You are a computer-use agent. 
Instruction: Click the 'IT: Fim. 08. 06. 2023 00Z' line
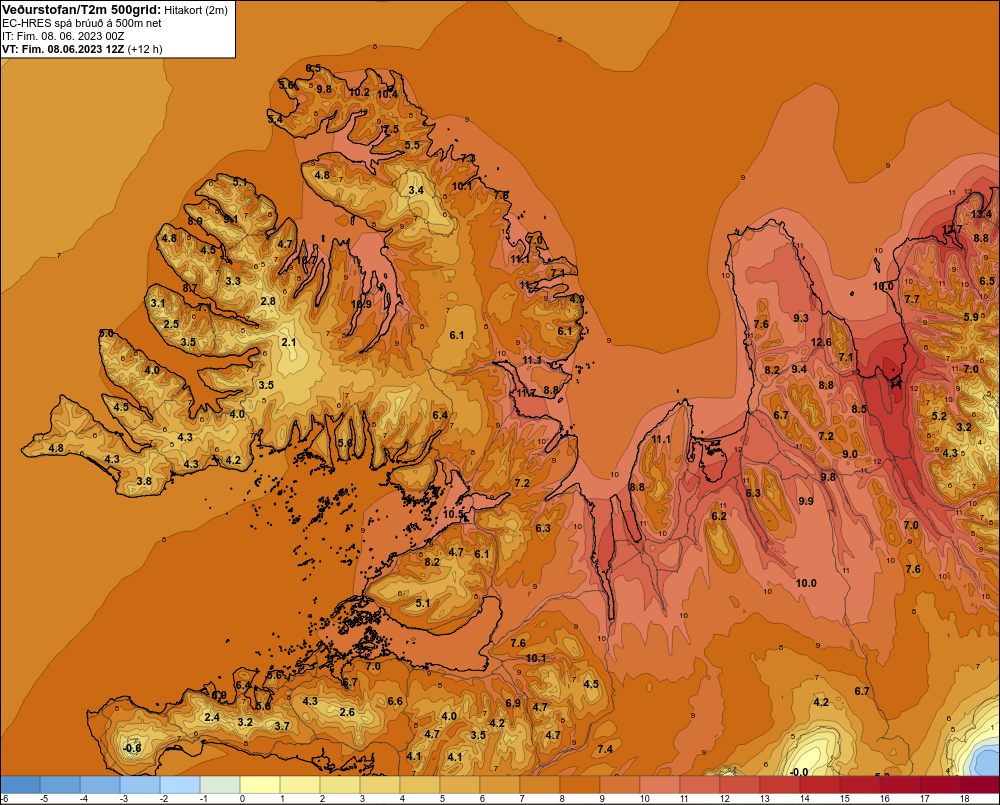tap(62, 36)
